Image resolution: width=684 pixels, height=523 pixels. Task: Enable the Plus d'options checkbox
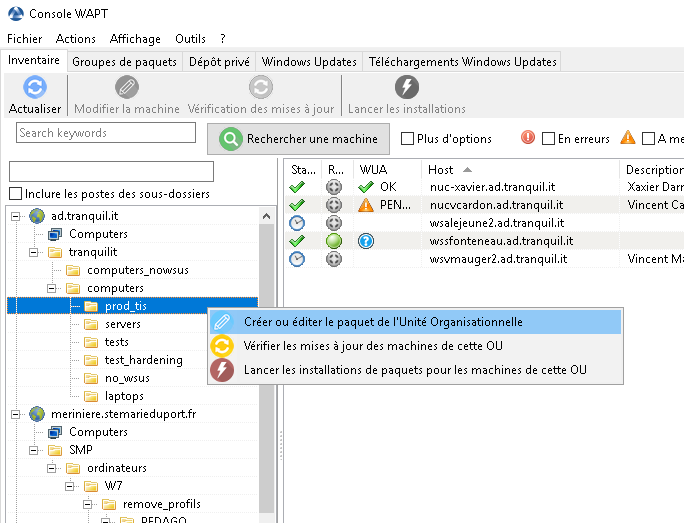[407, 139]
